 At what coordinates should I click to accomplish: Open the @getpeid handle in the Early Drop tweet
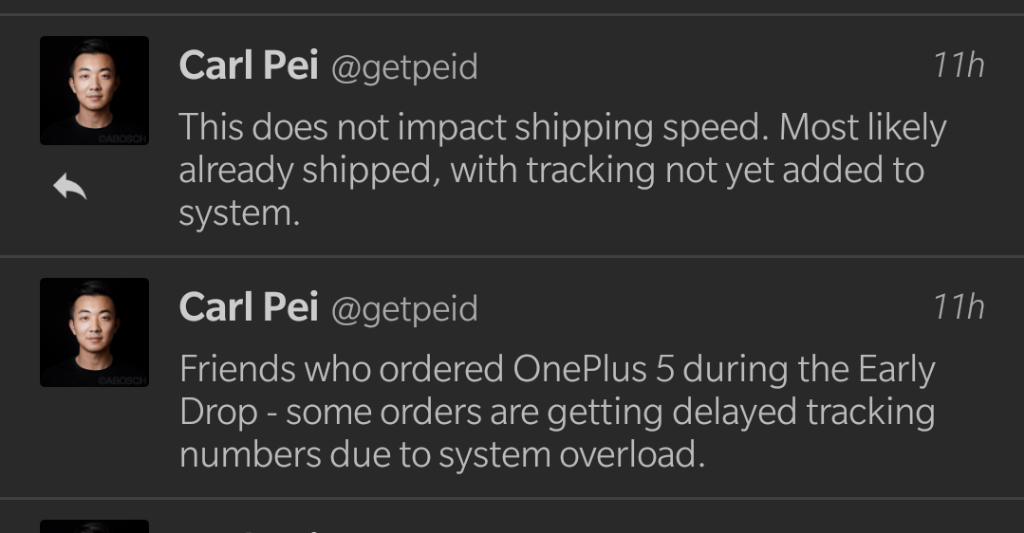[404, 309]
